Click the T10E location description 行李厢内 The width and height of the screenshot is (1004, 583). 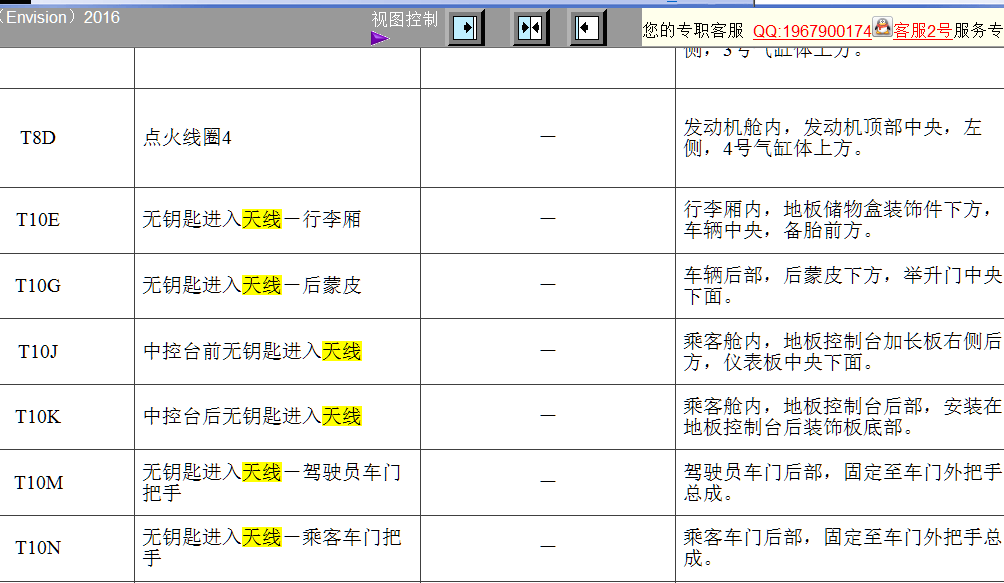pyautogui.click(x=838, y=220)
